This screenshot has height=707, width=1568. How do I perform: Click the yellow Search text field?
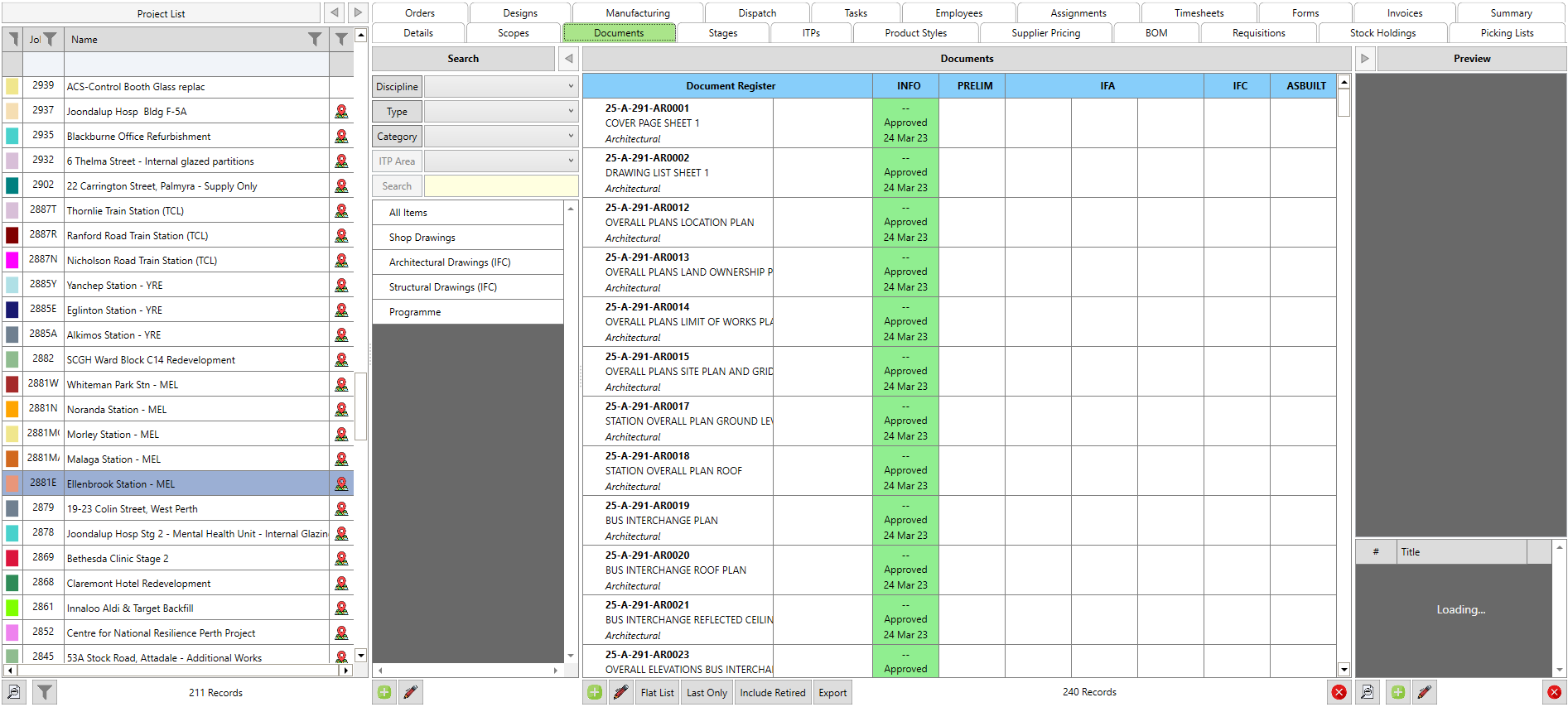click(500, 186)
